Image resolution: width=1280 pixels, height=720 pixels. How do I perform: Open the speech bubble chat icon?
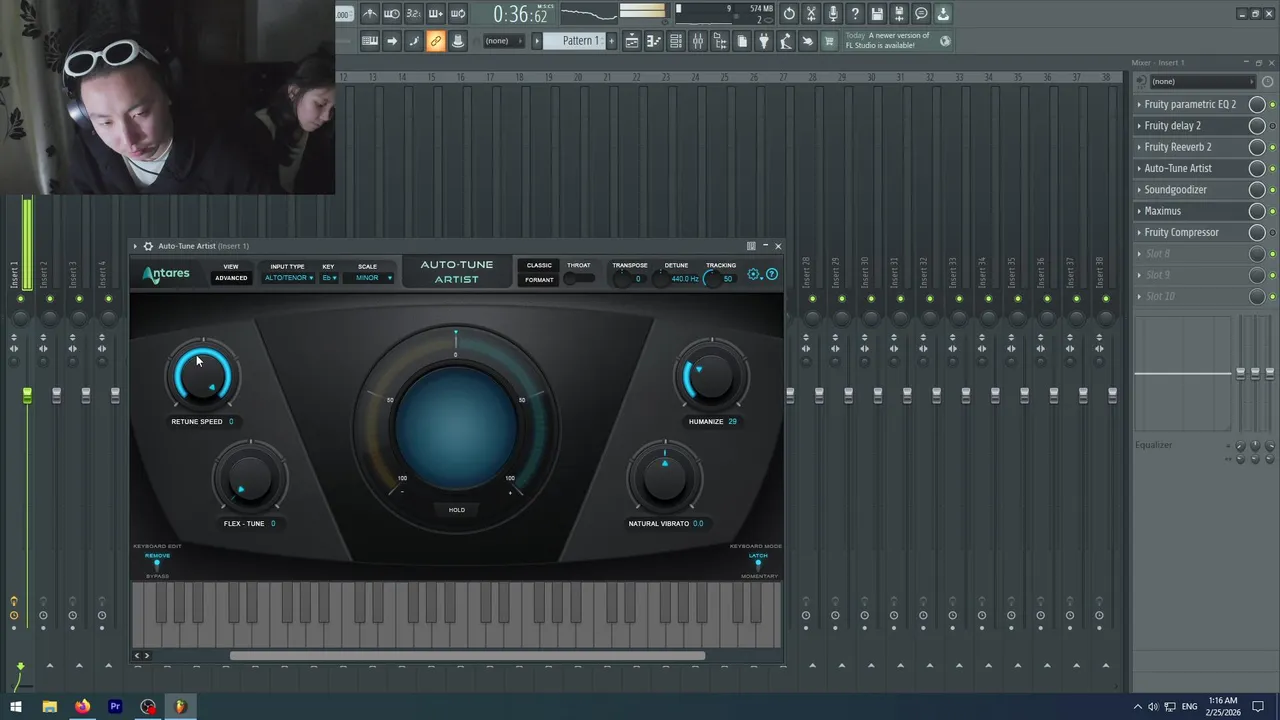921,14
